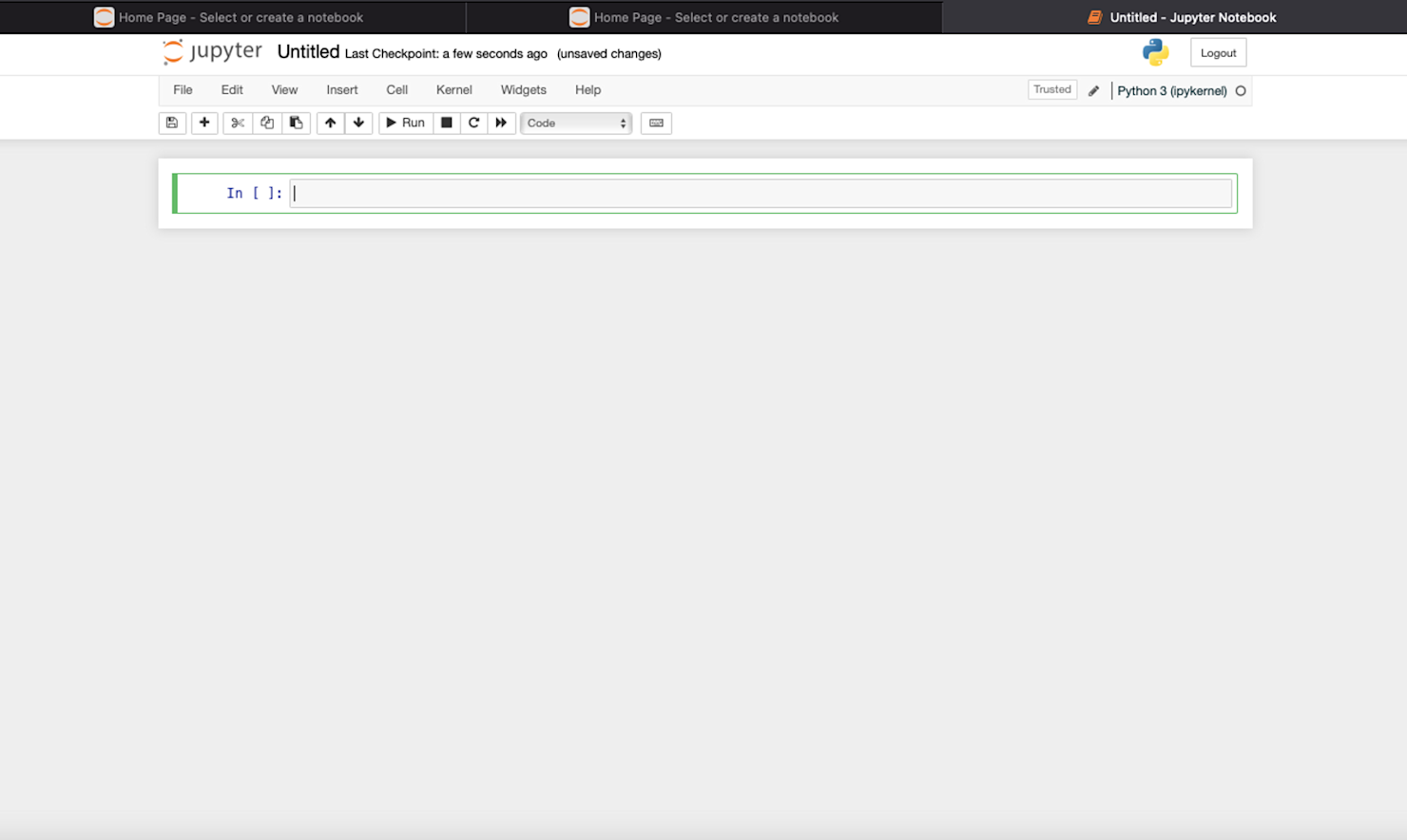Open the Kernel menu
Viewport: 1407px width, 840px height.
tap(453, 89)
